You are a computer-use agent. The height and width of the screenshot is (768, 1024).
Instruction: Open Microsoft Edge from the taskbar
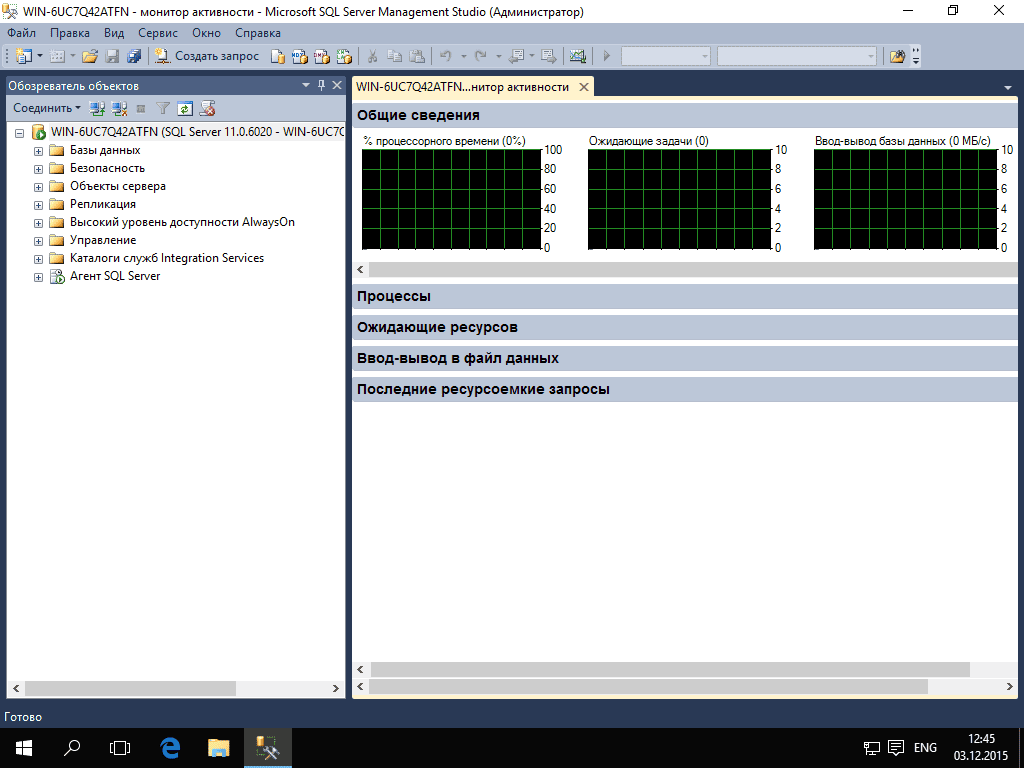click(x=170, y=747)
